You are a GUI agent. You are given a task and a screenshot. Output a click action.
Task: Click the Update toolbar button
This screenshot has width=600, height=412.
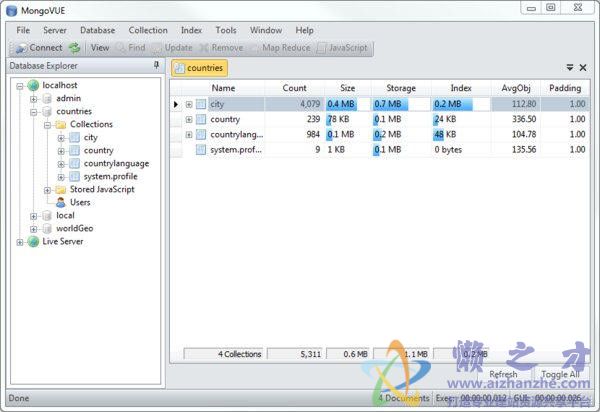173,48
